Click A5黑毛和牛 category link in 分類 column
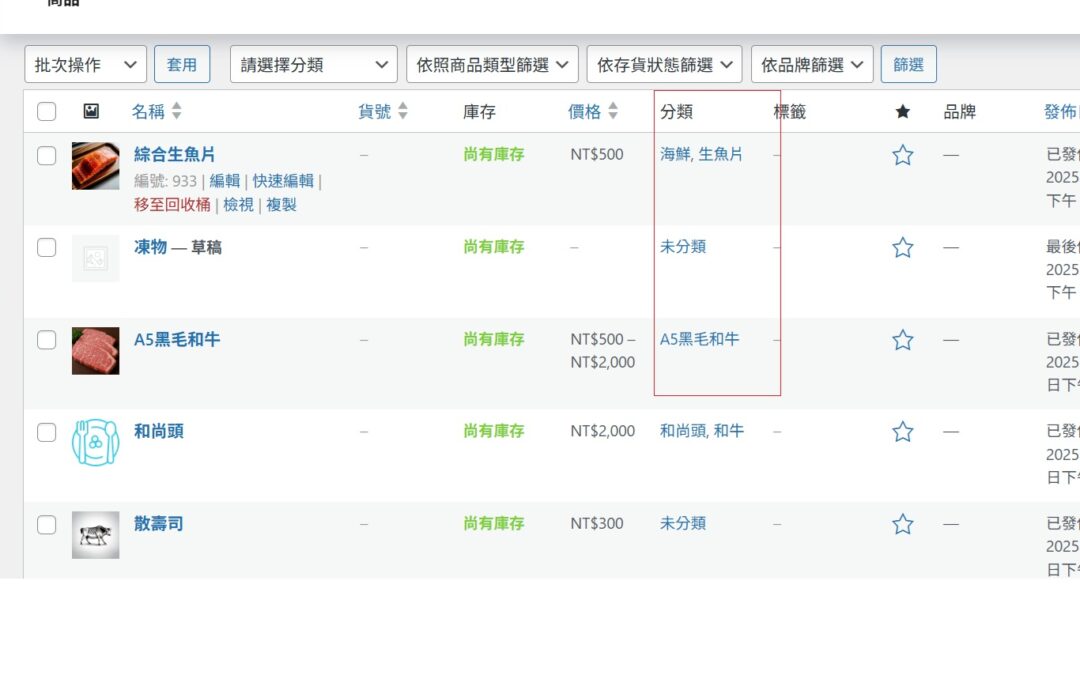Screen dimensions: 1080x675 point(700,339)
